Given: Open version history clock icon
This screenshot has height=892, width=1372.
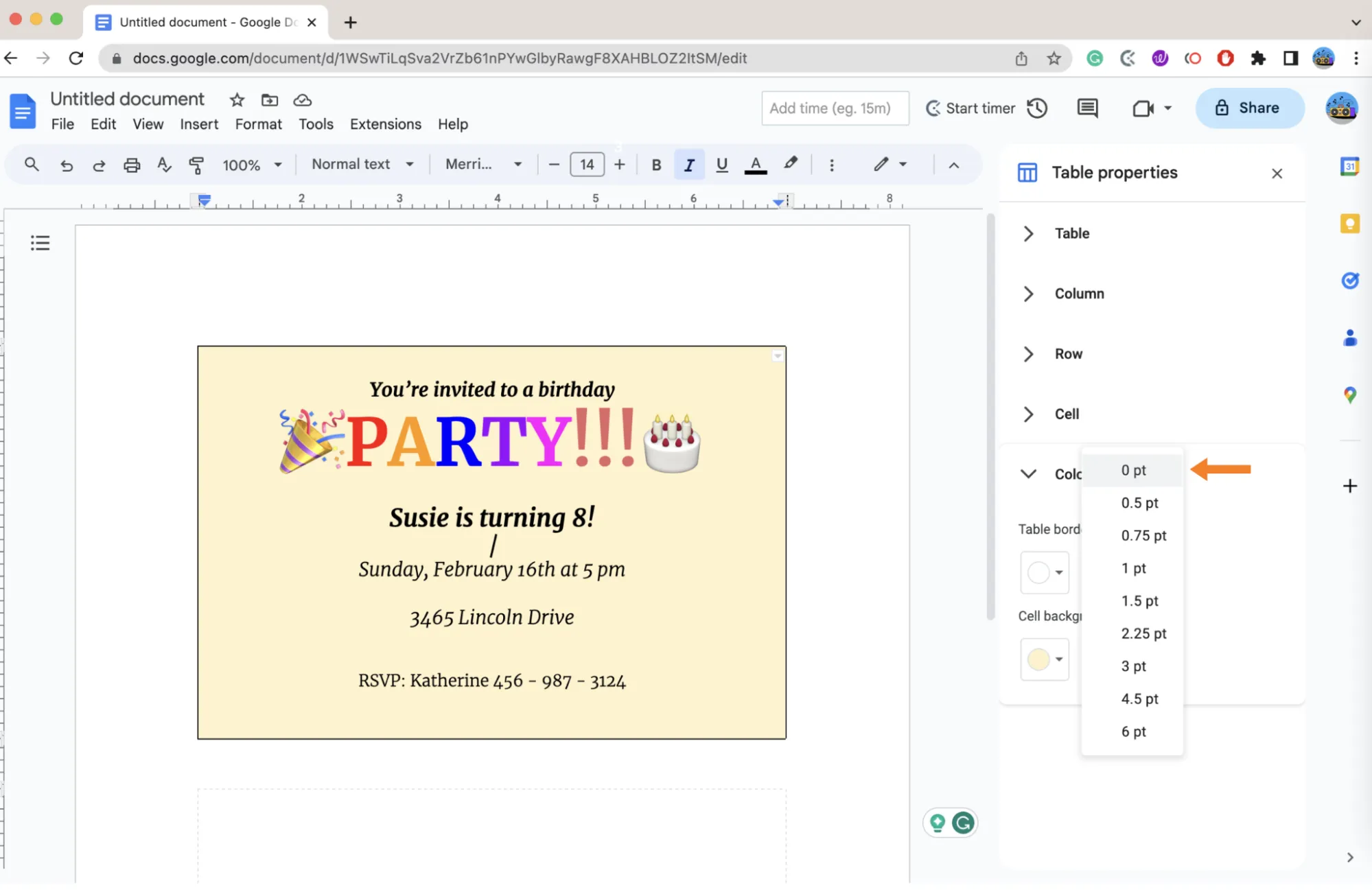Looking at the screenshot, I should tap(1037, 108).
